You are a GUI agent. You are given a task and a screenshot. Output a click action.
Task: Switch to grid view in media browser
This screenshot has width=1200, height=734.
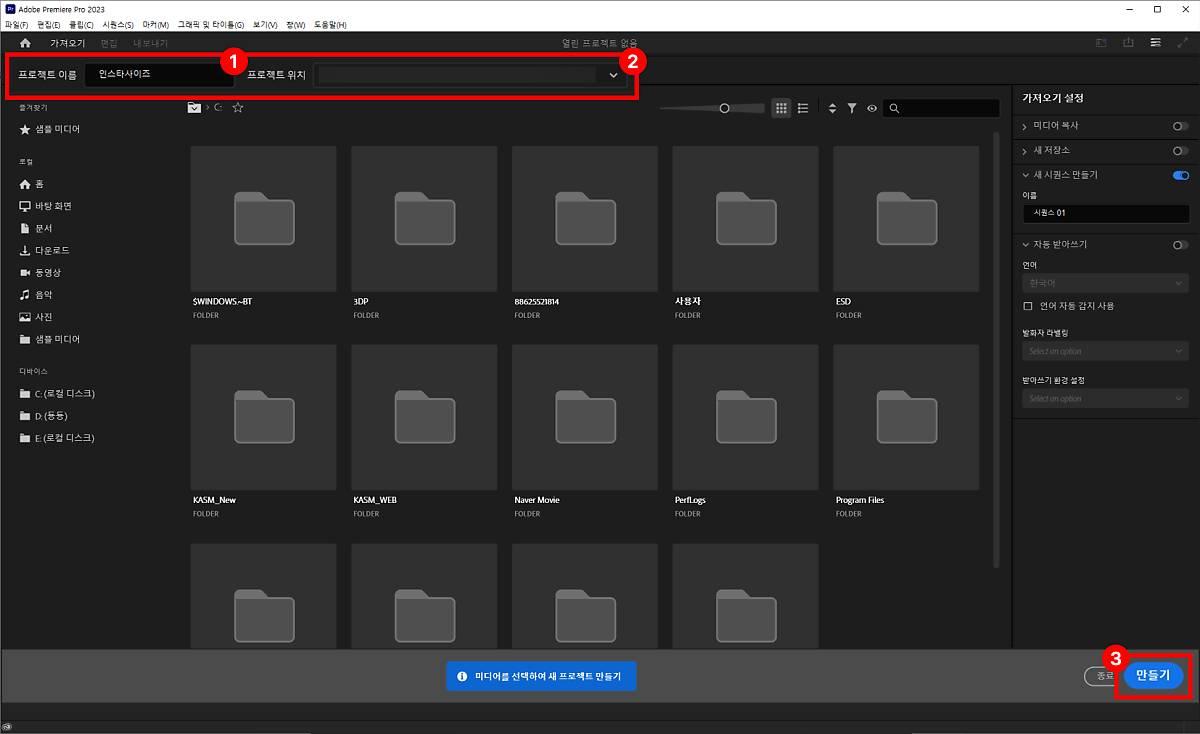[x=781, y=108]
